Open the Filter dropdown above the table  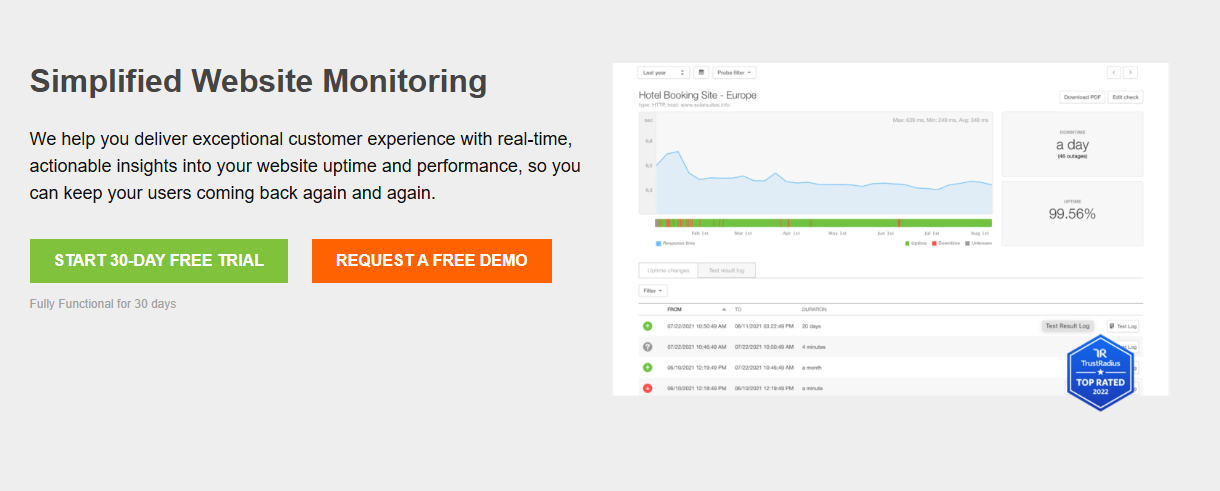[654, 291]
